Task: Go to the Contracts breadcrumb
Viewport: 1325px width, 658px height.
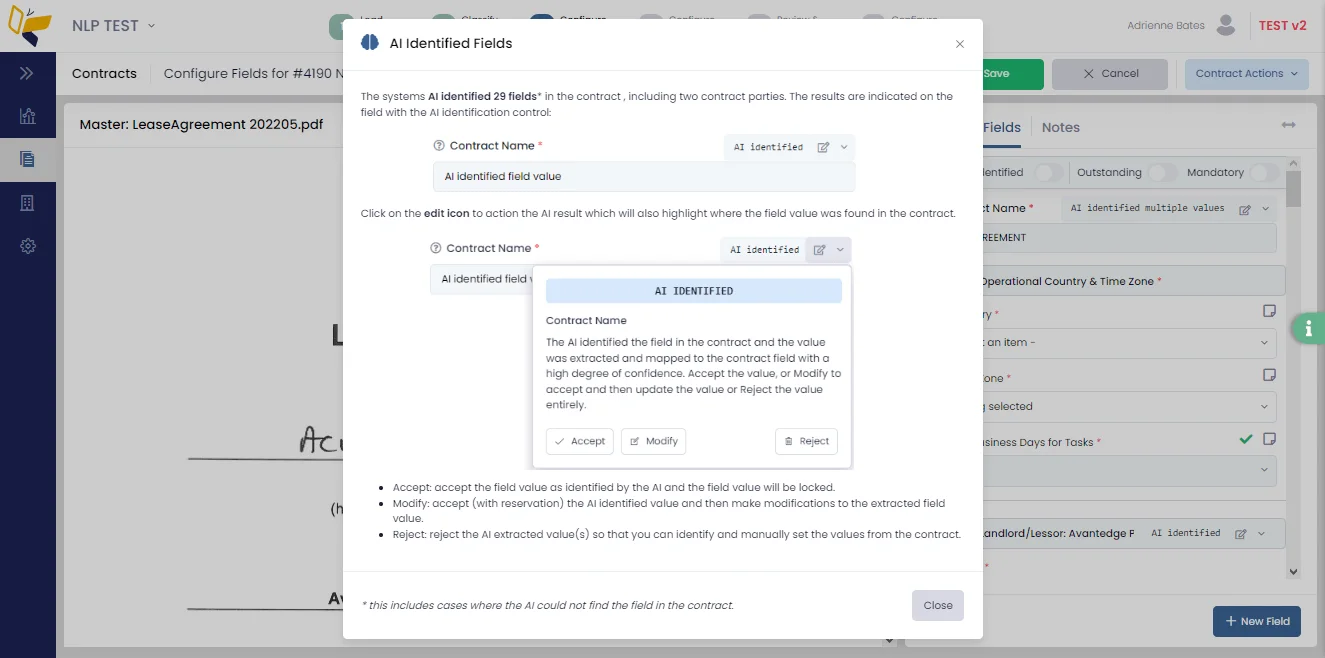Action: coord(104,73)
